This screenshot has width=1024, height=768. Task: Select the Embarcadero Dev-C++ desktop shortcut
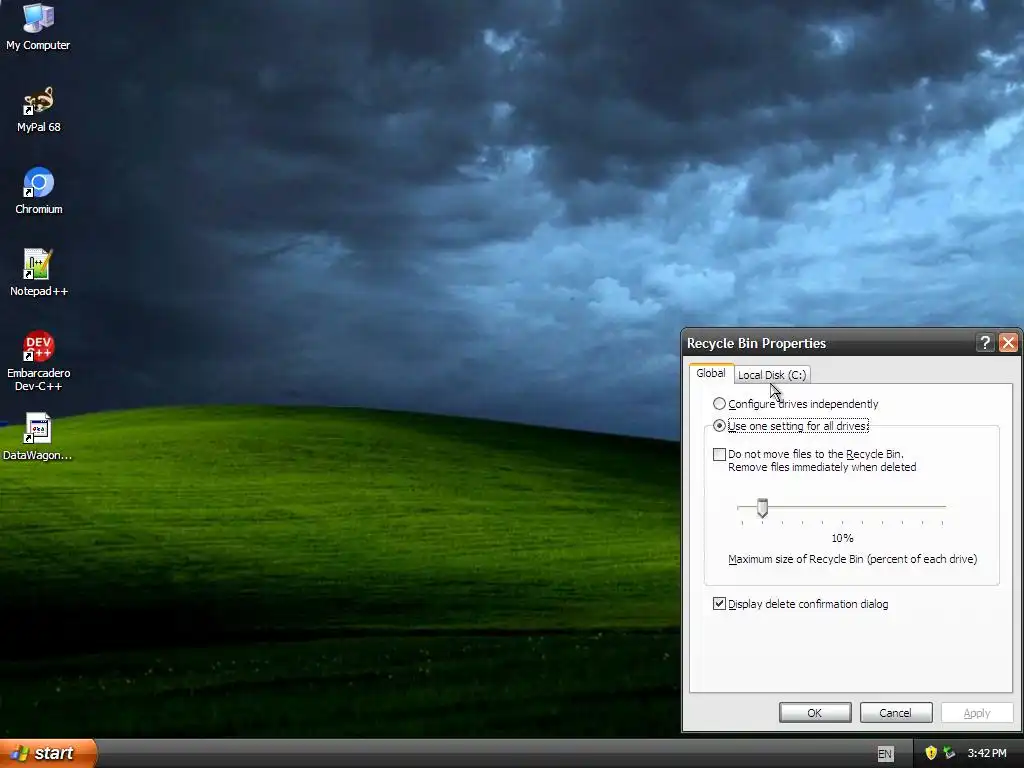[x=39, y=360]
